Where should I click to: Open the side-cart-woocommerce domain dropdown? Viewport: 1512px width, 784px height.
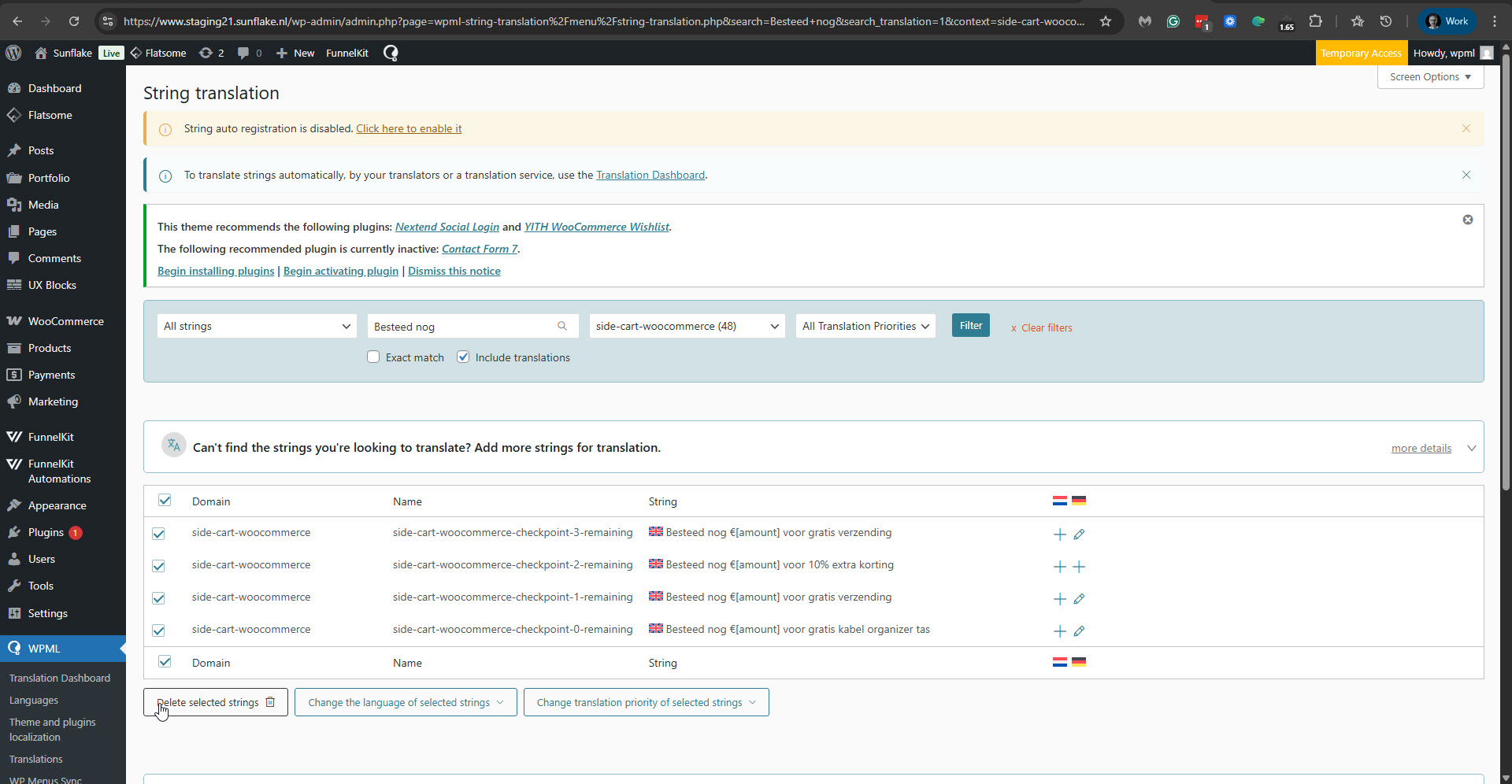click(687, 326)
